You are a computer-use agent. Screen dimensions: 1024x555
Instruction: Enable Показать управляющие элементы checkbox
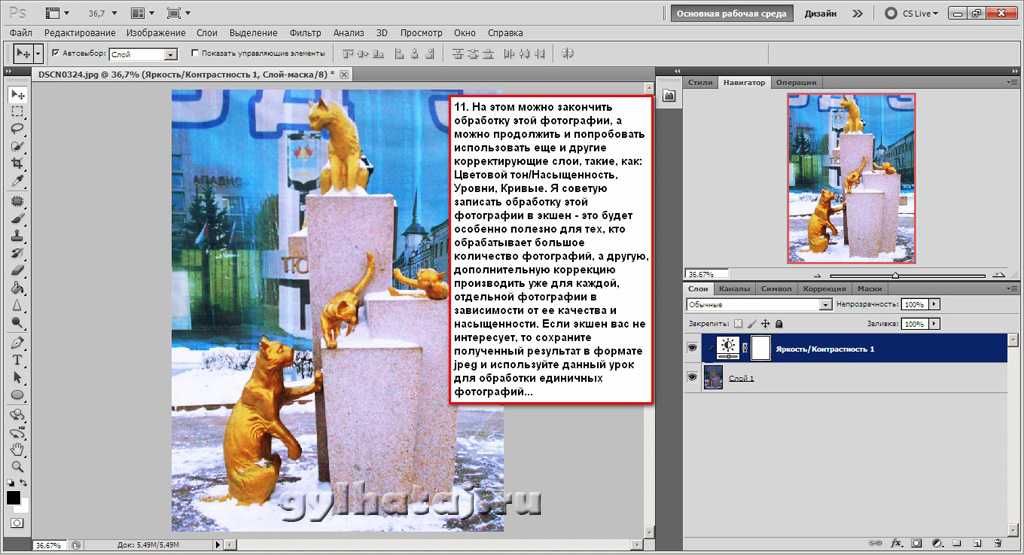[x=194, y=53]
